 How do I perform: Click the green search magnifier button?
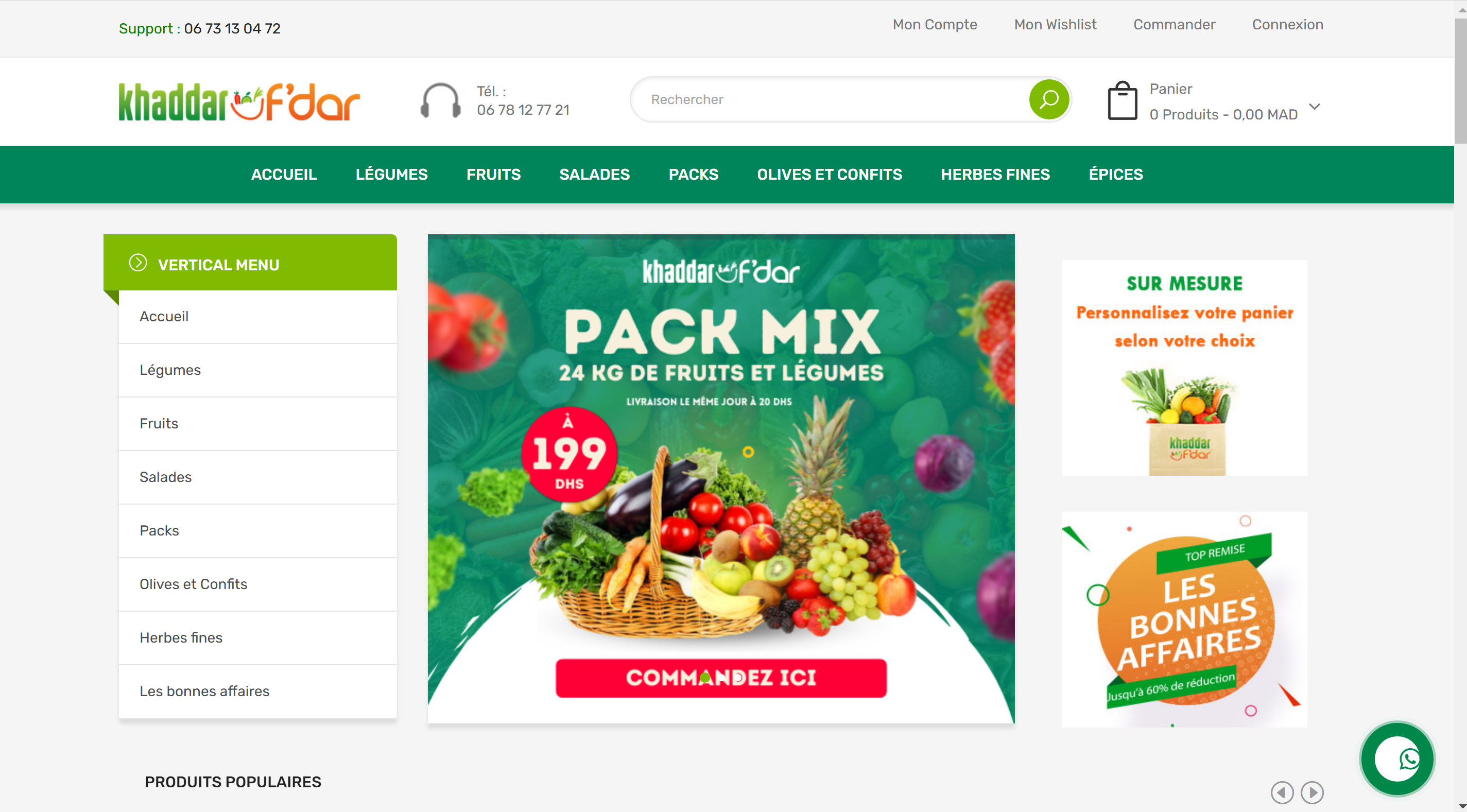click(1048, 100)
